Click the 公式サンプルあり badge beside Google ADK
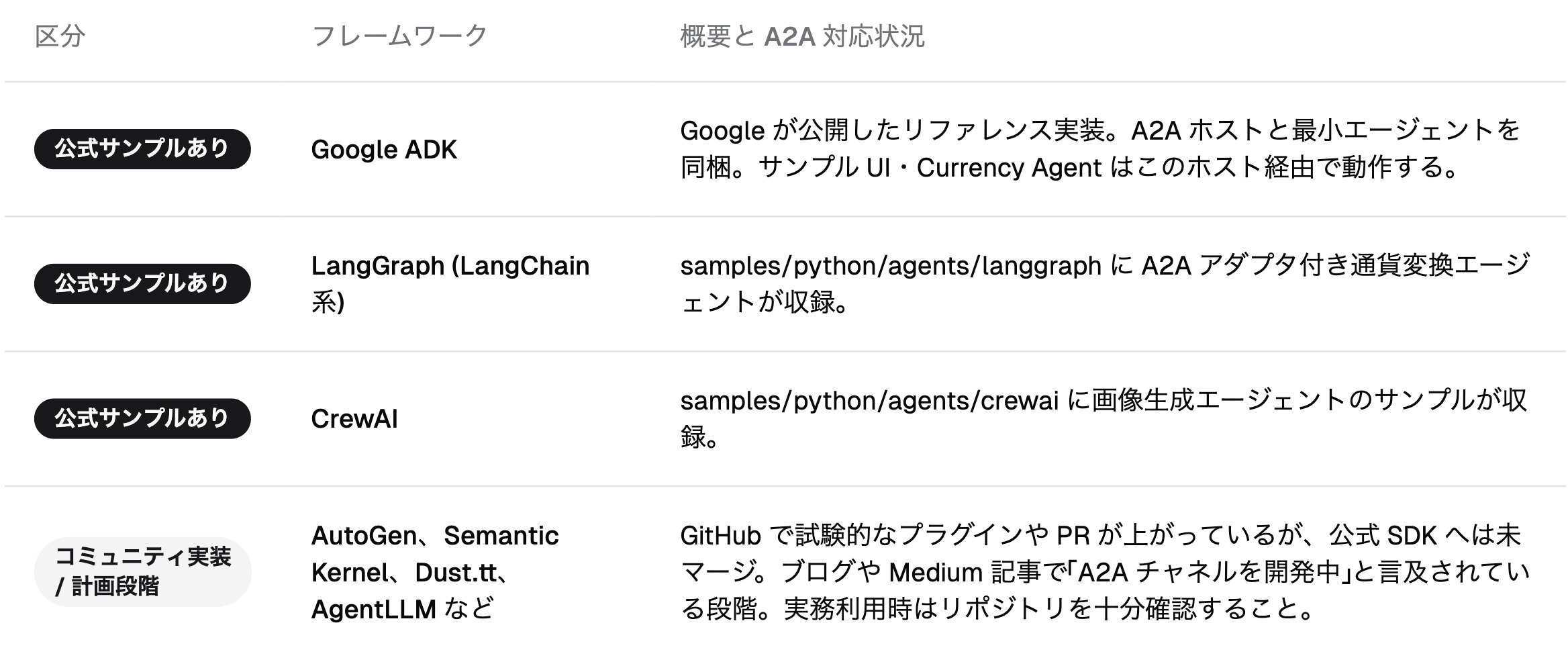 [x=142, y=149]
